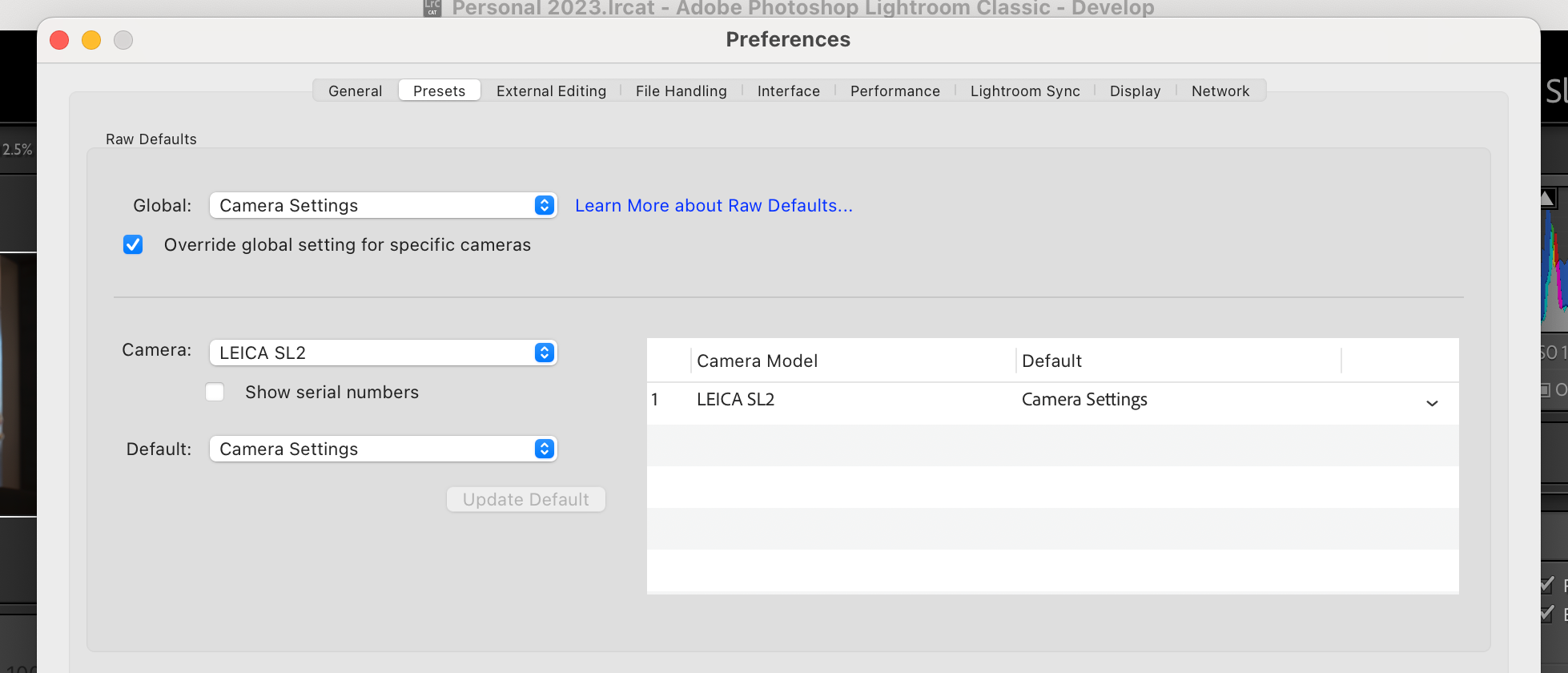Select the LEICA SL2 table row

click(1052, 400)
